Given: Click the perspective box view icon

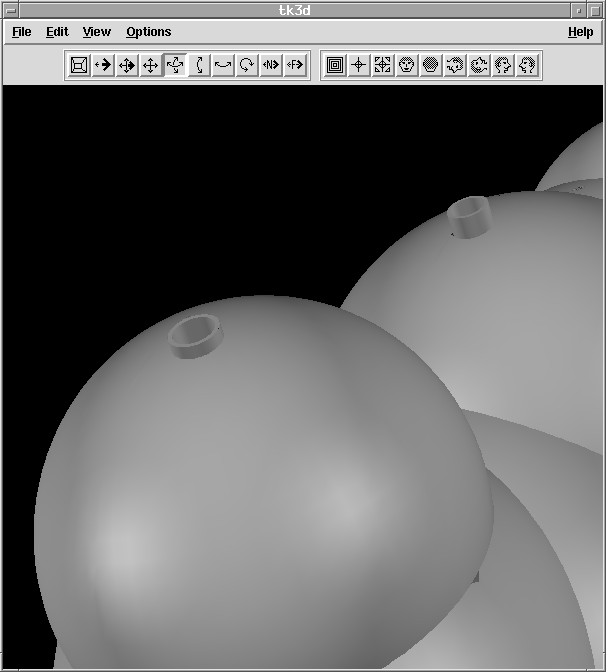Looking at the screenshot, I should click(79, 65).
